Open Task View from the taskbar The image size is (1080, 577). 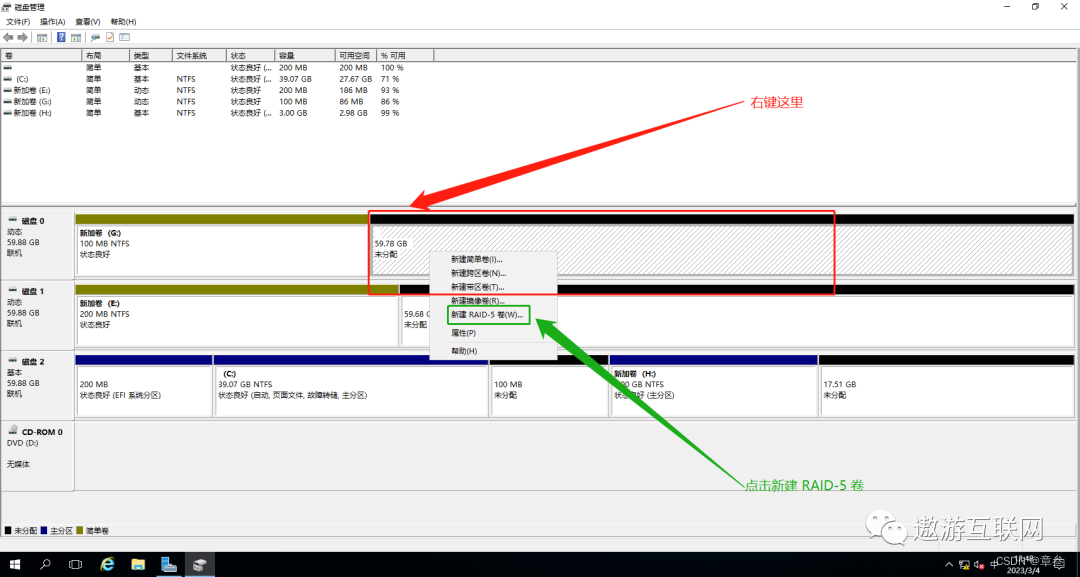click(x=76, y=565)
